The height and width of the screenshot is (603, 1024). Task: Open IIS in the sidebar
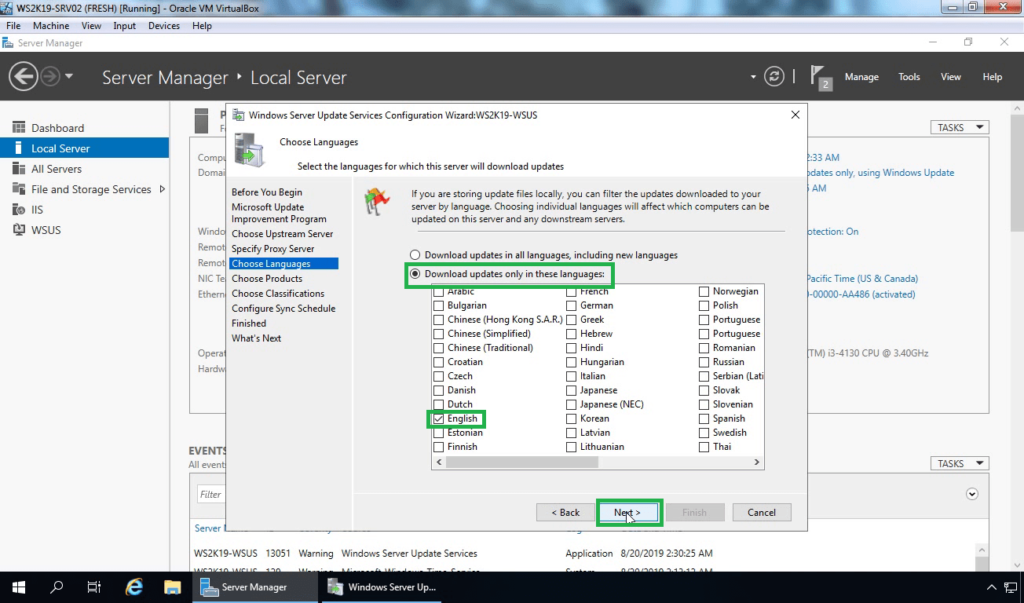(37, 210)
